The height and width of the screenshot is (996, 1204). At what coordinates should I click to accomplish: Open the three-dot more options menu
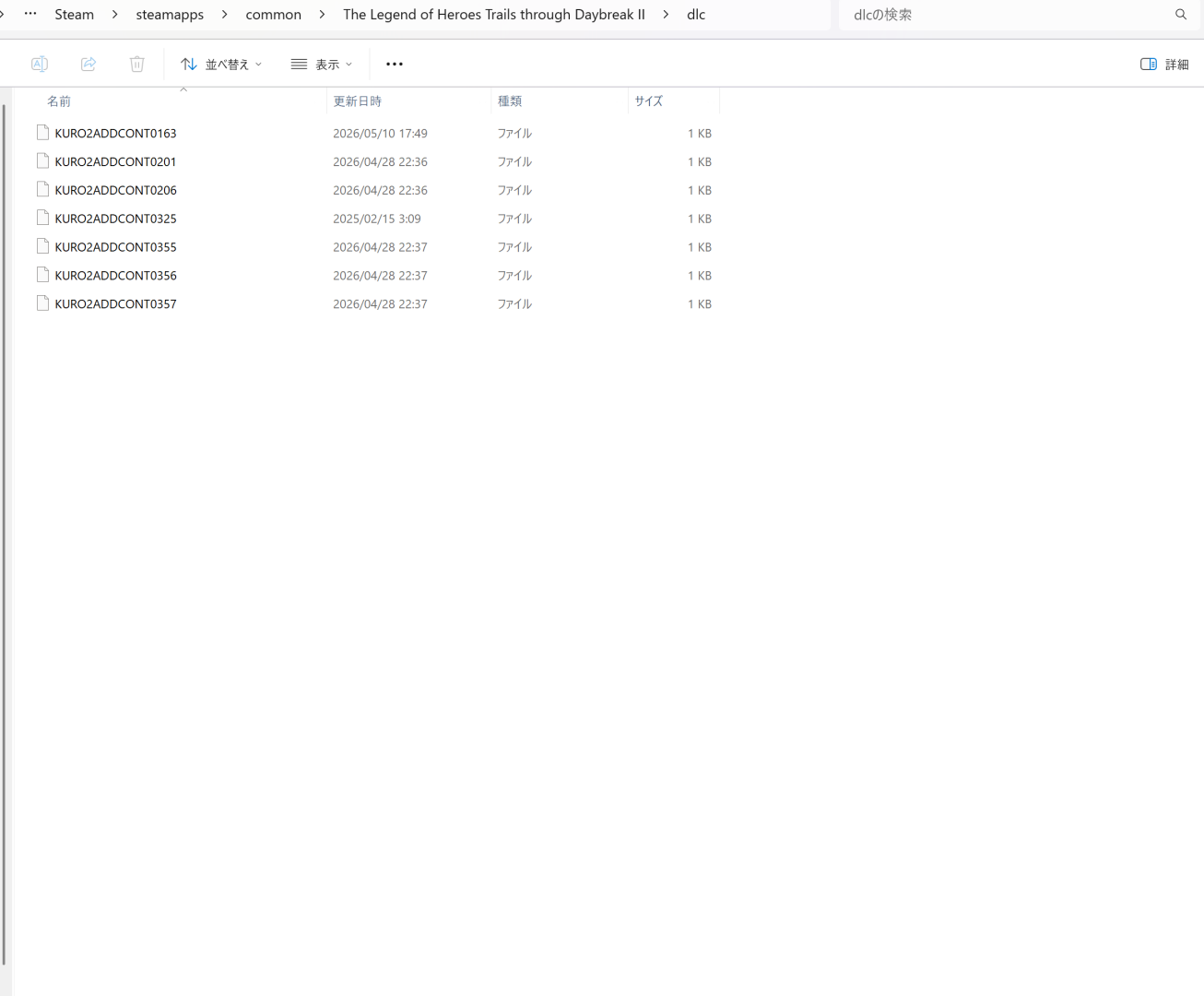tap(395, 64)
